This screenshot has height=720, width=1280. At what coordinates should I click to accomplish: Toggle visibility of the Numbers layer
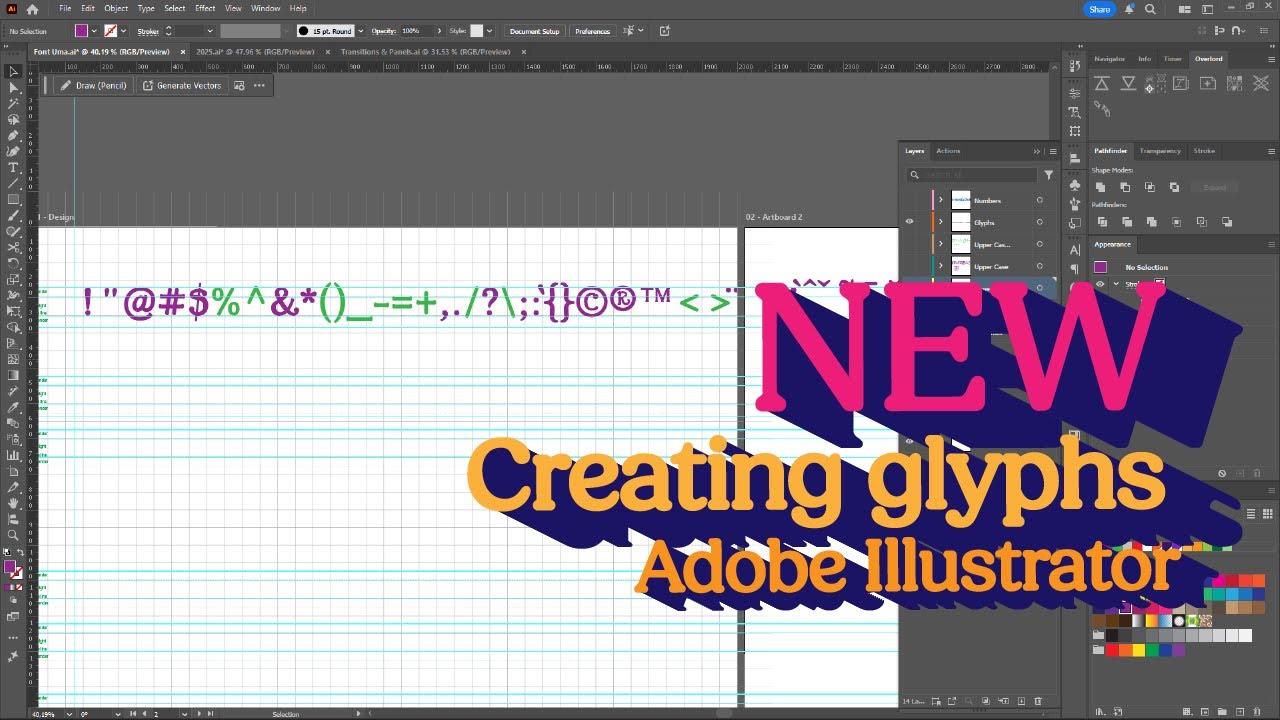click(x=910, y=200)
